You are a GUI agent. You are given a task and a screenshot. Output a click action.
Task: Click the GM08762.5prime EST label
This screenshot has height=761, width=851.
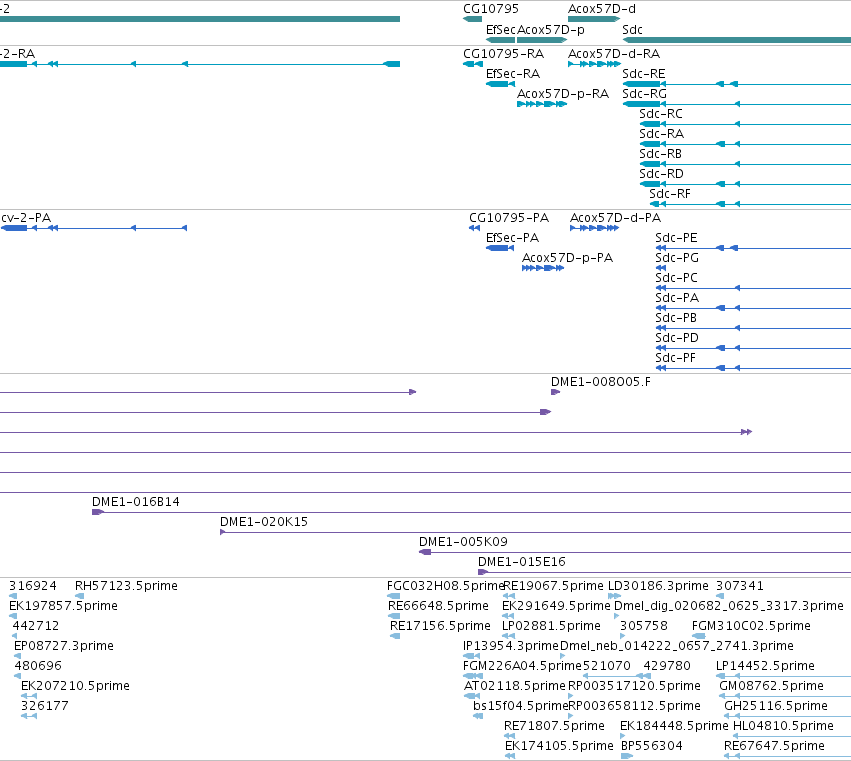coord(771,686)
